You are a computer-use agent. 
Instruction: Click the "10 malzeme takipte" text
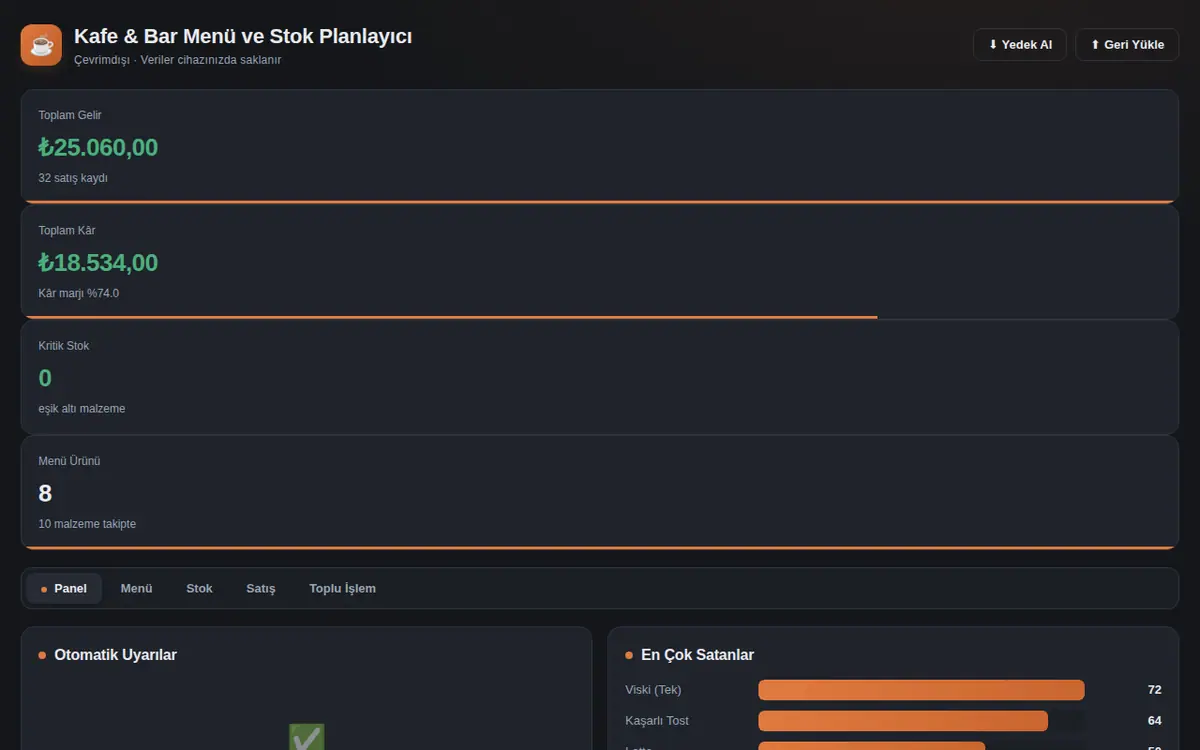click(x=87, y=524)
